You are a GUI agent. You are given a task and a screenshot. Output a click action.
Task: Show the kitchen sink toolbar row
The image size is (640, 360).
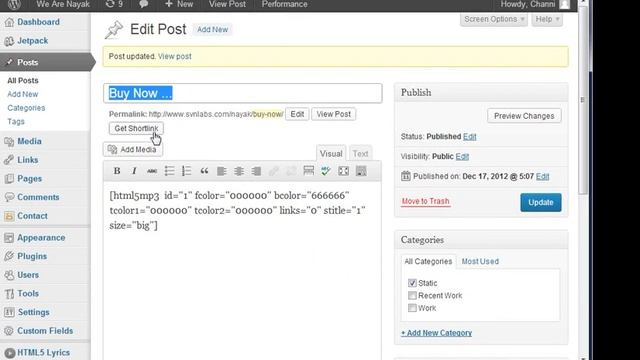(361, 171)
